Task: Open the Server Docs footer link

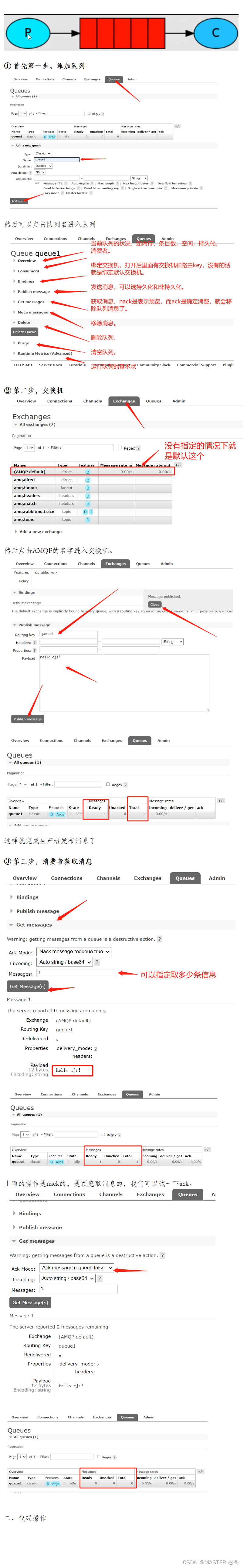Action: point(50,365)
